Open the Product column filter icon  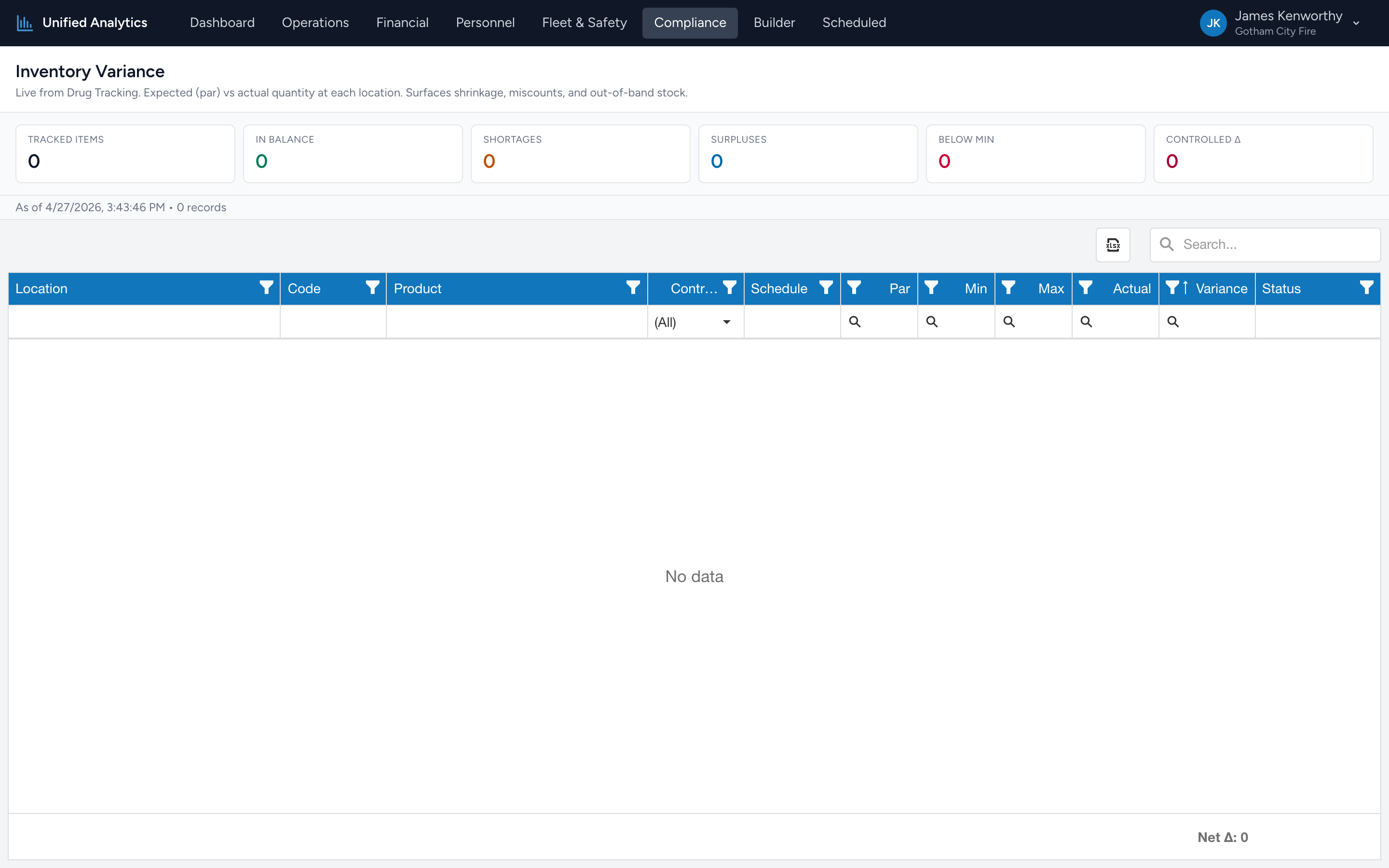click(x=633, y=287)
